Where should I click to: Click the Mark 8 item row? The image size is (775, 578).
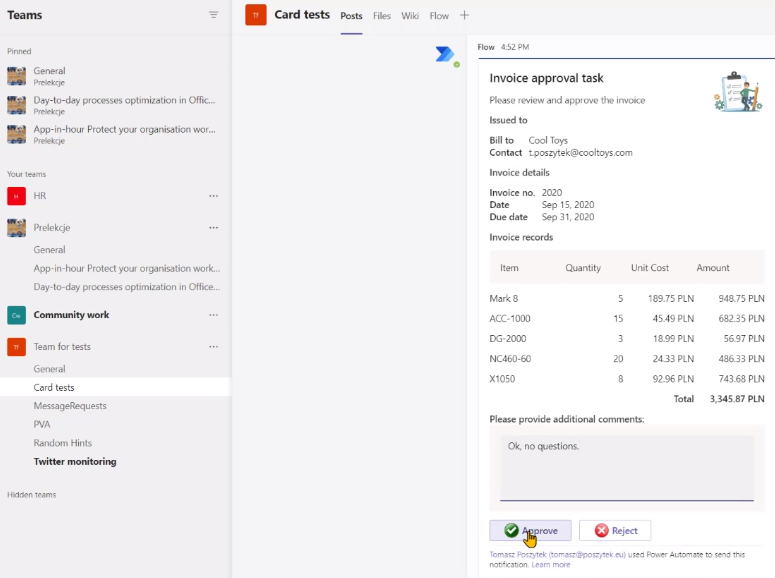tap(627, 299)
